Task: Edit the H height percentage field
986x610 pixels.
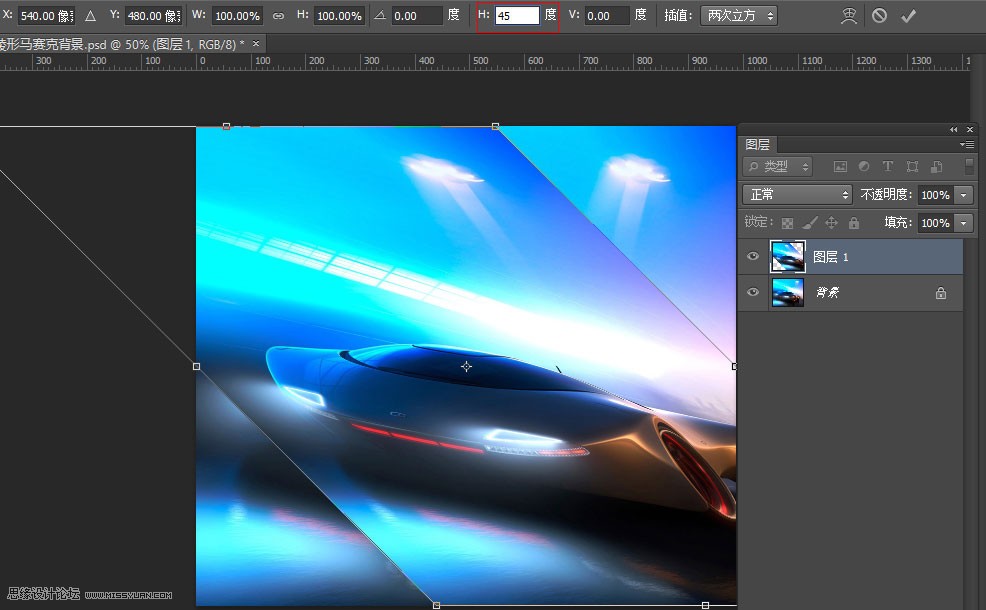Action: pyautogui.click(x=339, y=16)
